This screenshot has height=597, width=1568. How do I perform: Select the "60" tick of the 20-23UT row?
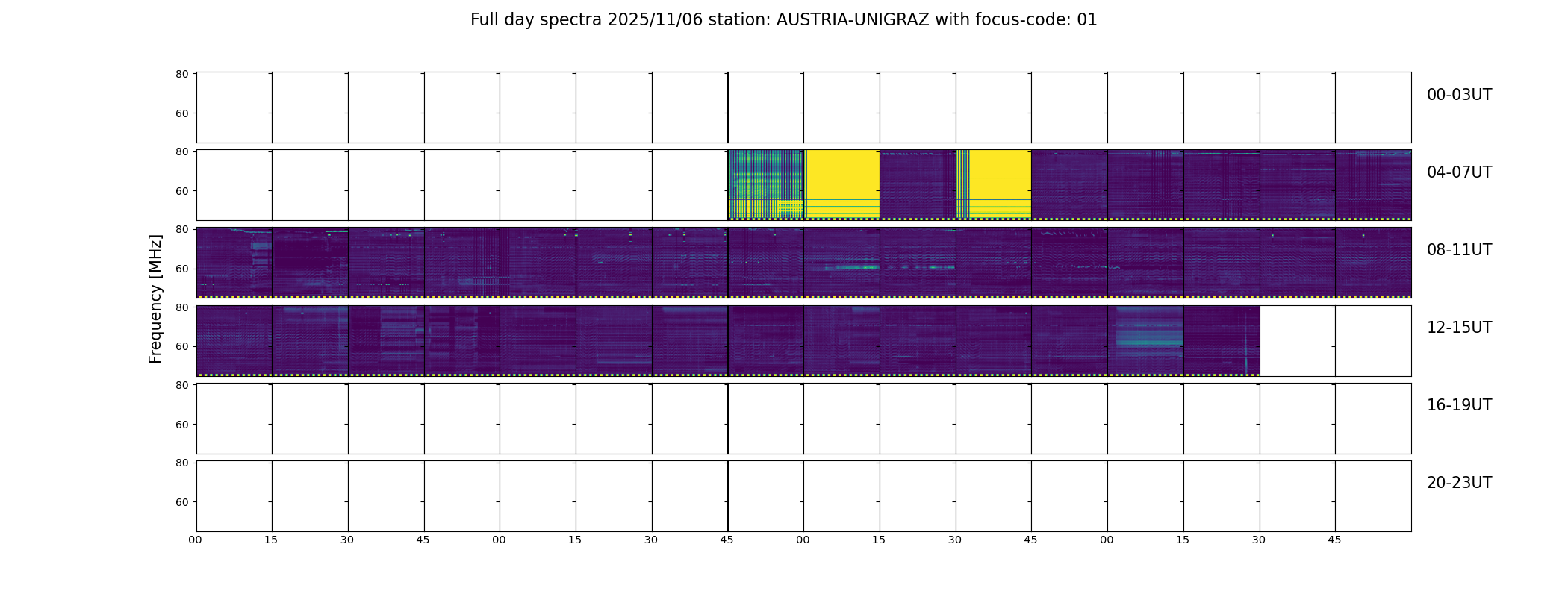coord(181,502)
